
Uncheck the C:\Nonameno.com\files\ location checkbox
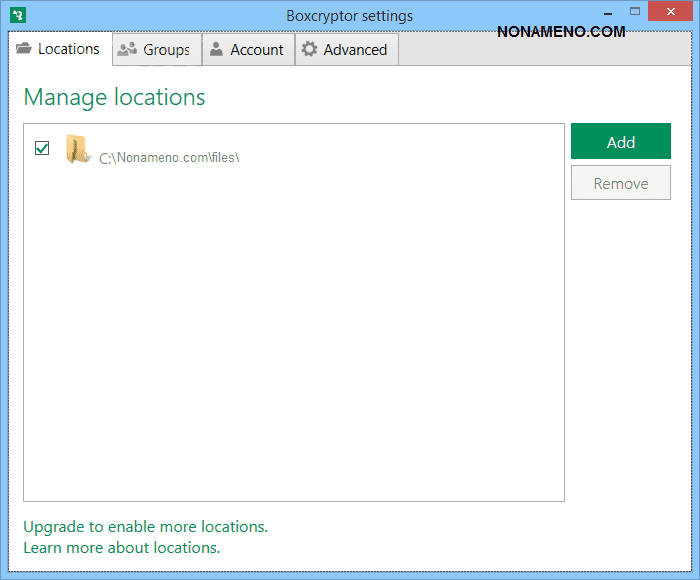(x=42, y=148)
